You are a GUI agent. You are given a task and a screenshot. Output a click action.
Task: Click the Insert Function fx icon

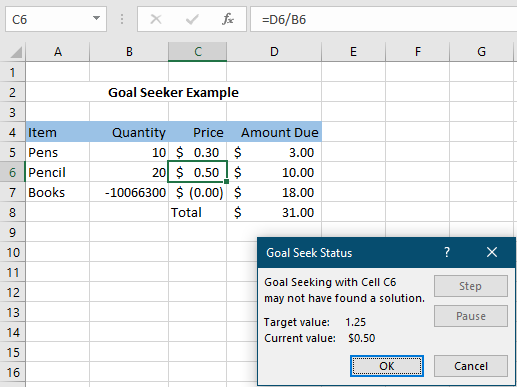228,19
